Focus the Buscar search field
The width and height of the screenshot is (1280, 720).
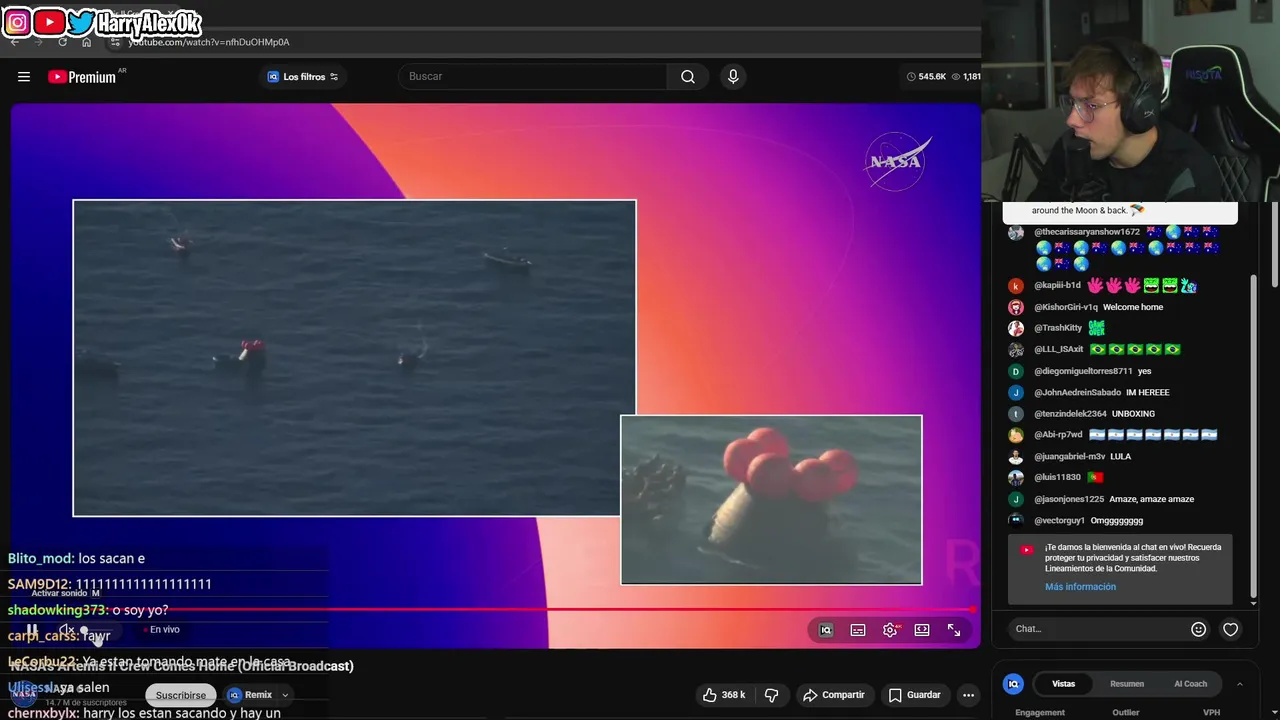(533, 77)
